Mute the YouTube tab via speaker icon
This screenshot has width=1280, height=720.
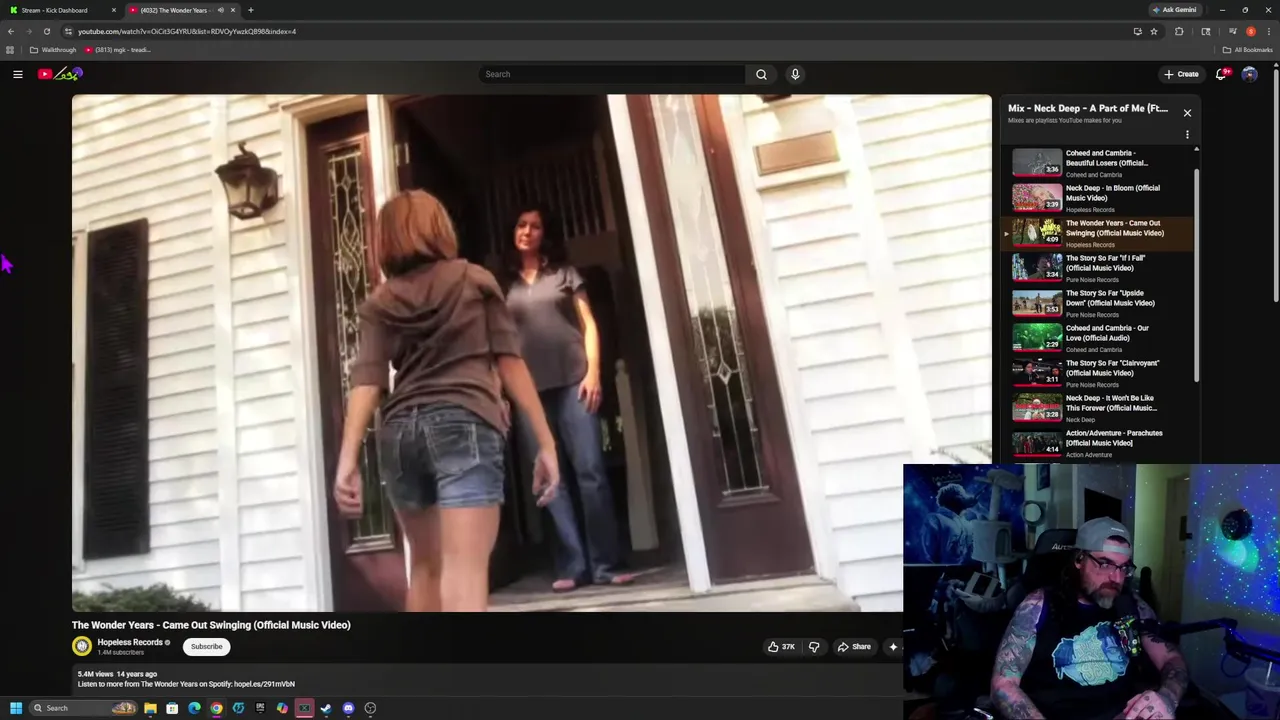pos(220,10)
